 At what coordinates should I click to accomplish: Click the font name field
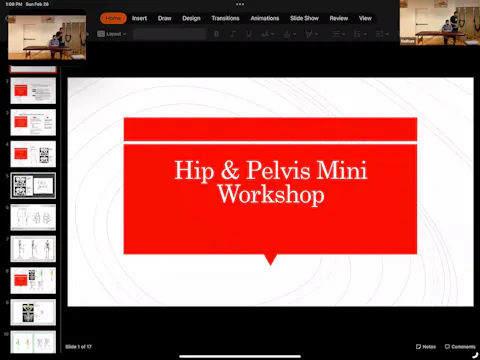[170, 34]
